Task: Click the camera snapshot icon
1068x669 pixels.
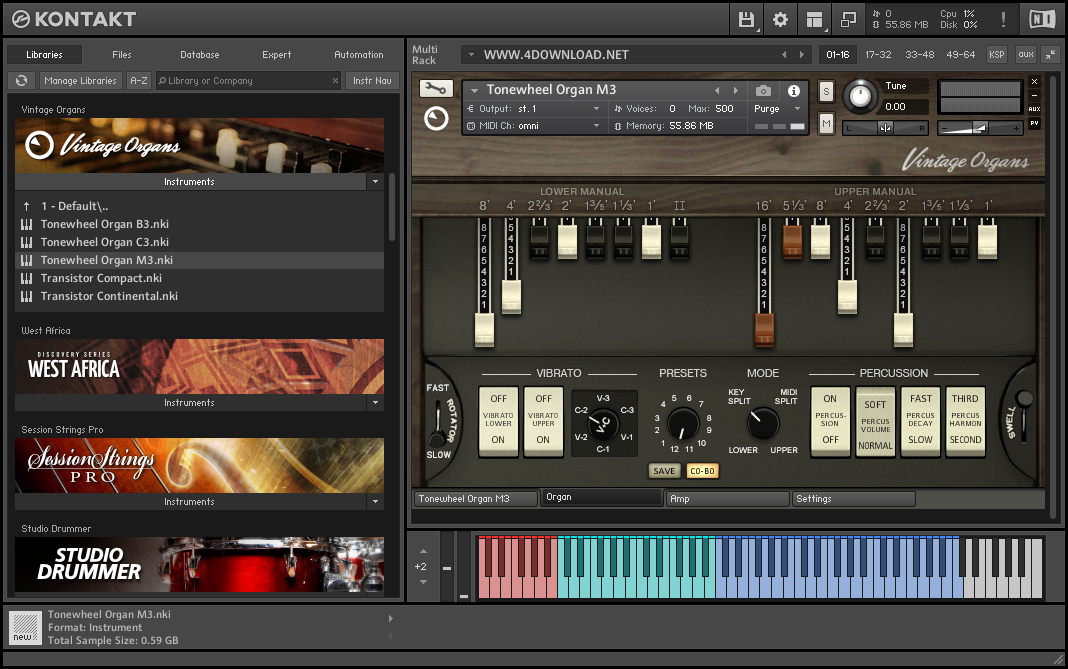Action: (763, 91)
